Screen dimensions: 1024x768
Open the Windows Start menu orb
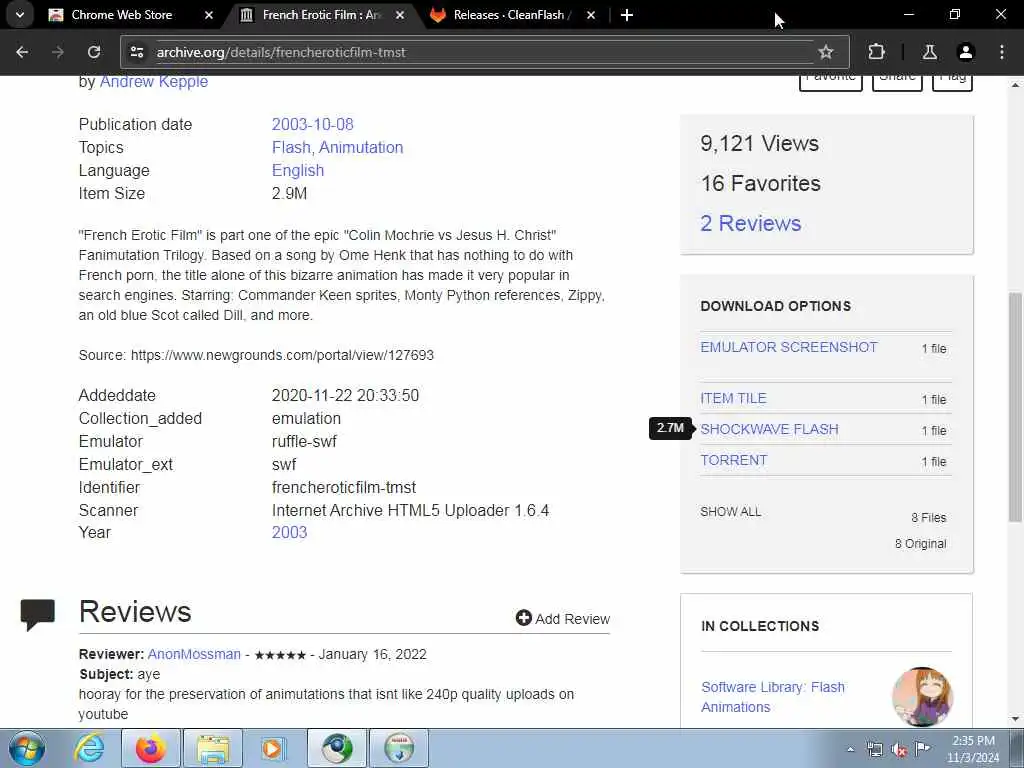[x=27, y=748]
